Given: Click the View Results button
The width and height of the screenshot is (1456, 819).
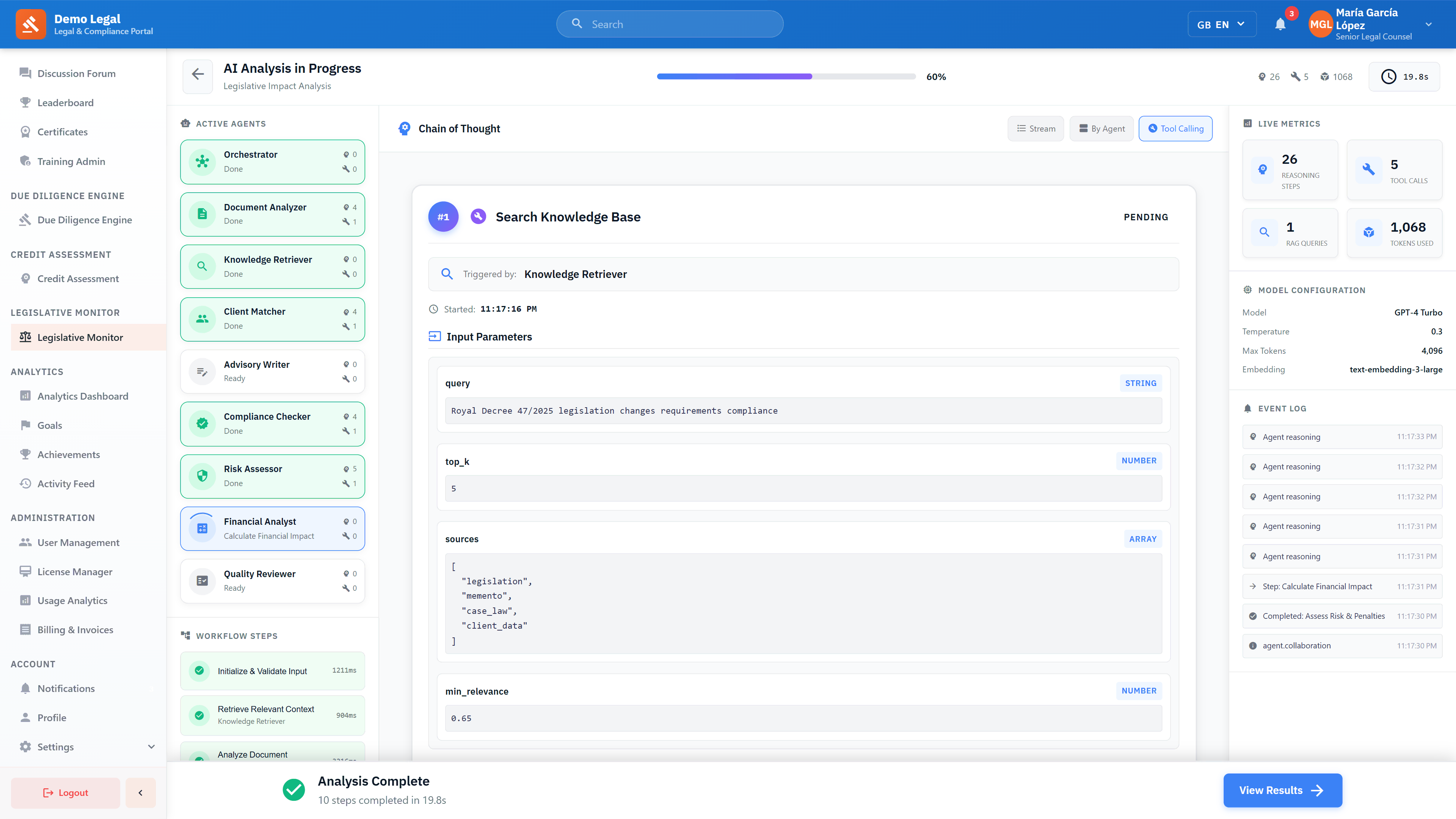Looking at the screenshot, I should pos(1282,789).
